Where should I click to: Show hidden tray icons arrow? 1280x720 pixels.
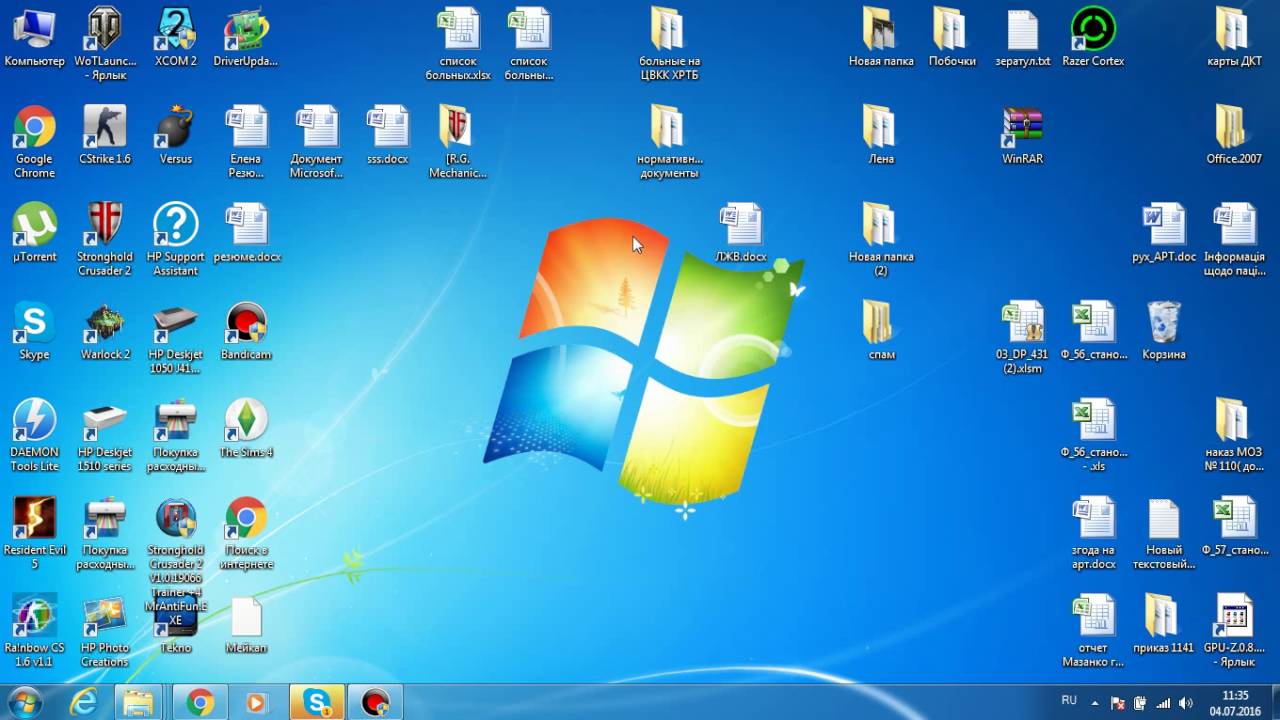click(x=1095, y=703)
